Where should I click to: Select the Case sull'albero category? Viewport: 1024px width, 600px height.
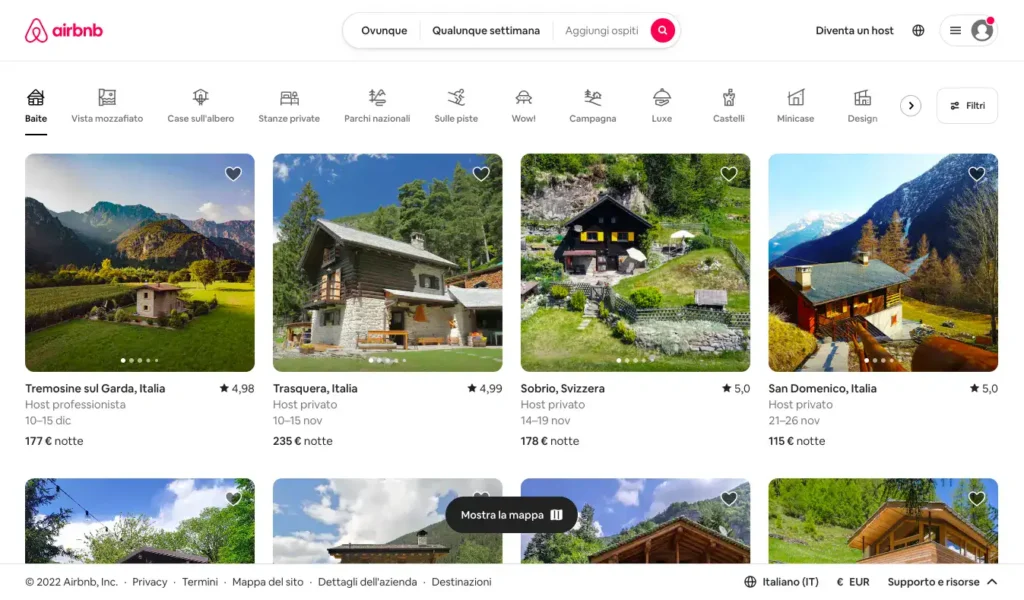point(200,106)
